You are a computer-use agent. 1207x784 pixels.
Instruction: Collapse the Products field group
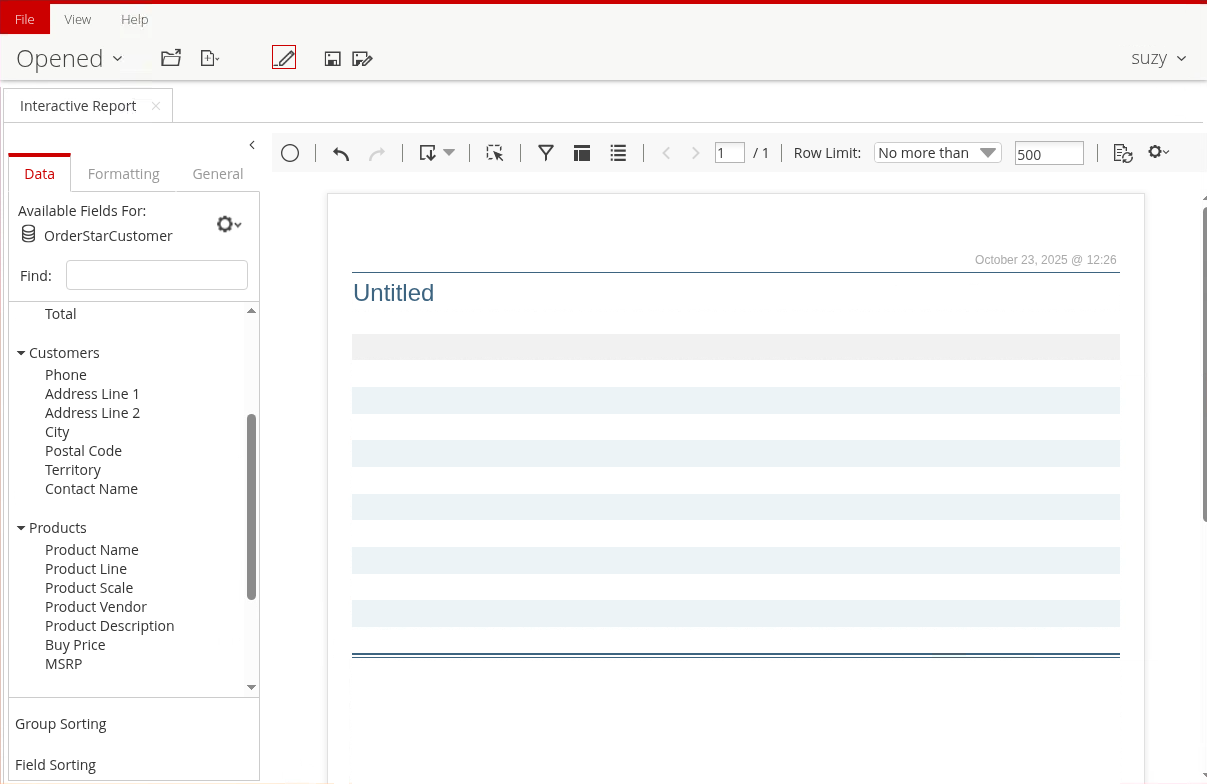click(21, 528)
